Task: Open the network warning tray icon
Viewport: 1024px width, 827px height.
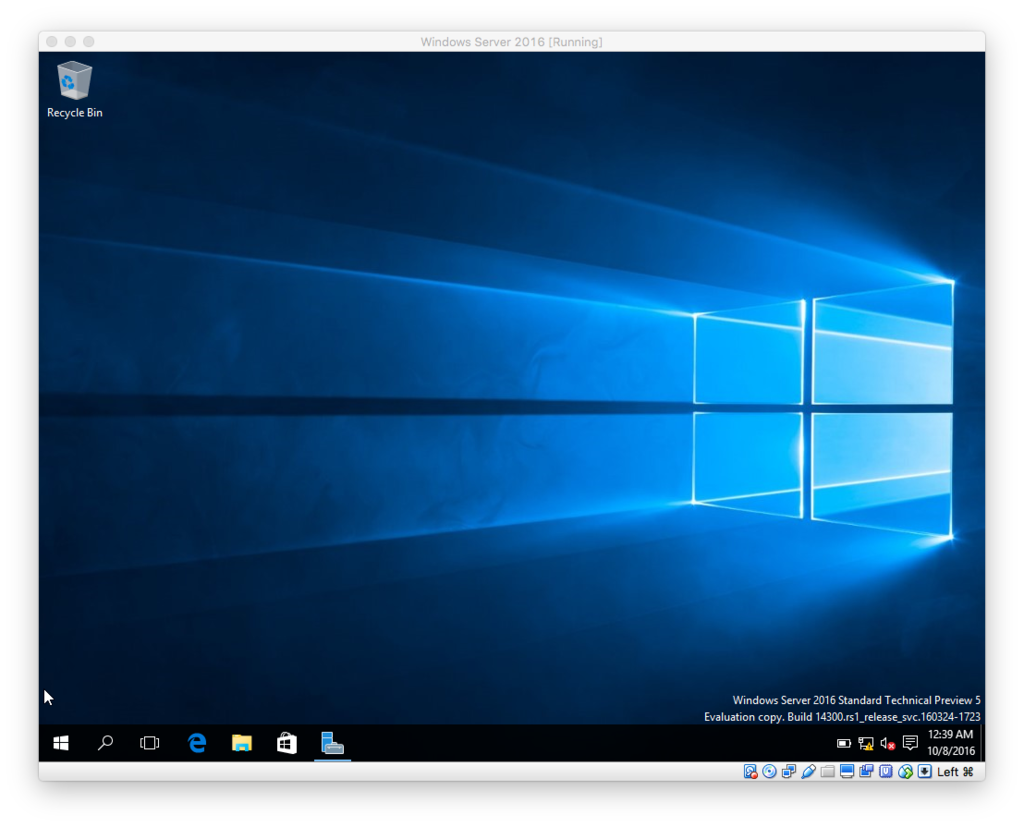Action: click(x=866, y=743)
